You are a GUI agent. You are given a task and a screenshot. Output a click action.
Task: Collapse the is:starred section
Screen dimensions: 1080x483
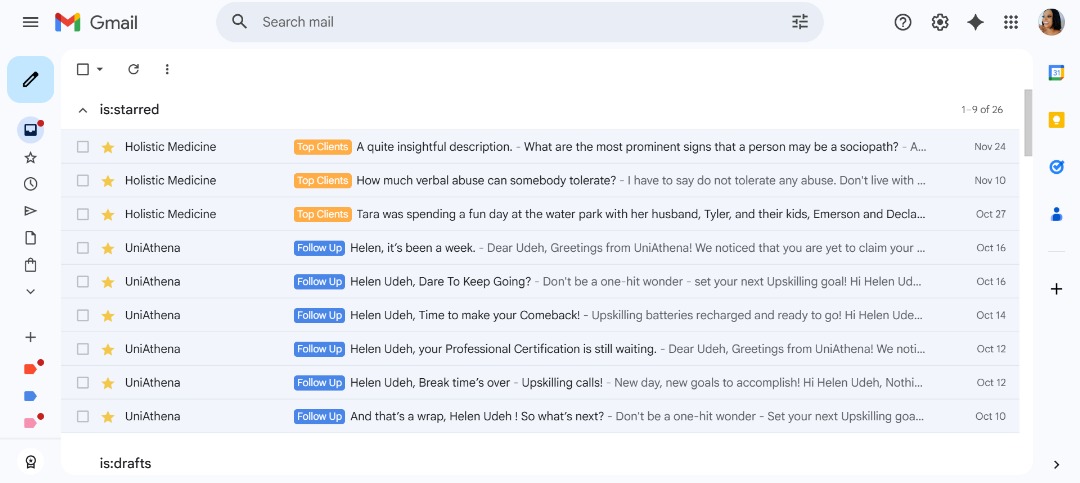83,110
